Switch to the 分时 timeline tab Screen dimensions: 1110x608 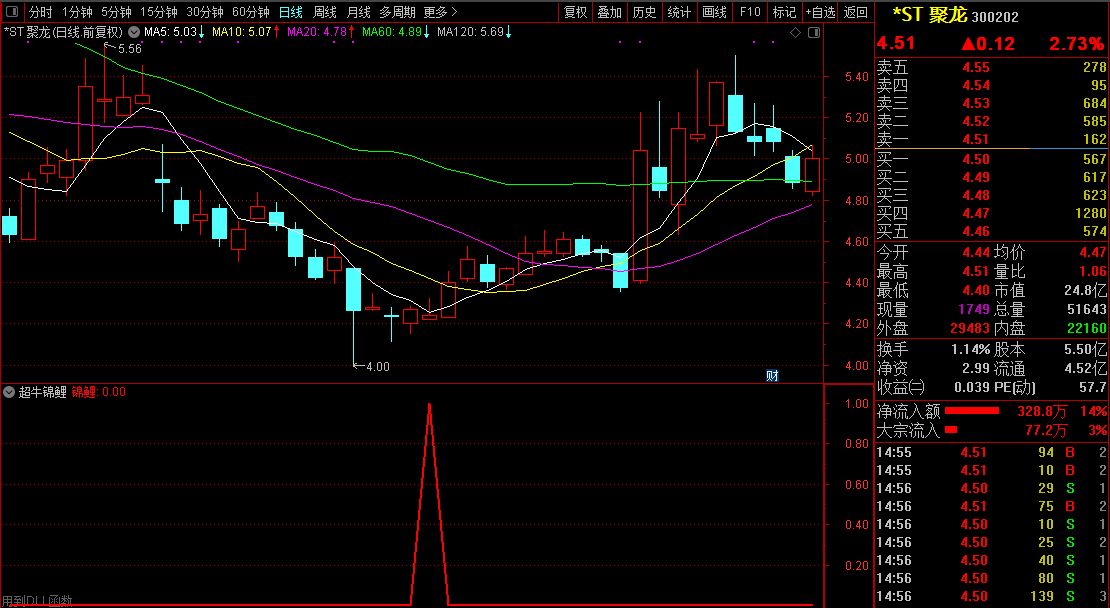(x=40, y=12)
